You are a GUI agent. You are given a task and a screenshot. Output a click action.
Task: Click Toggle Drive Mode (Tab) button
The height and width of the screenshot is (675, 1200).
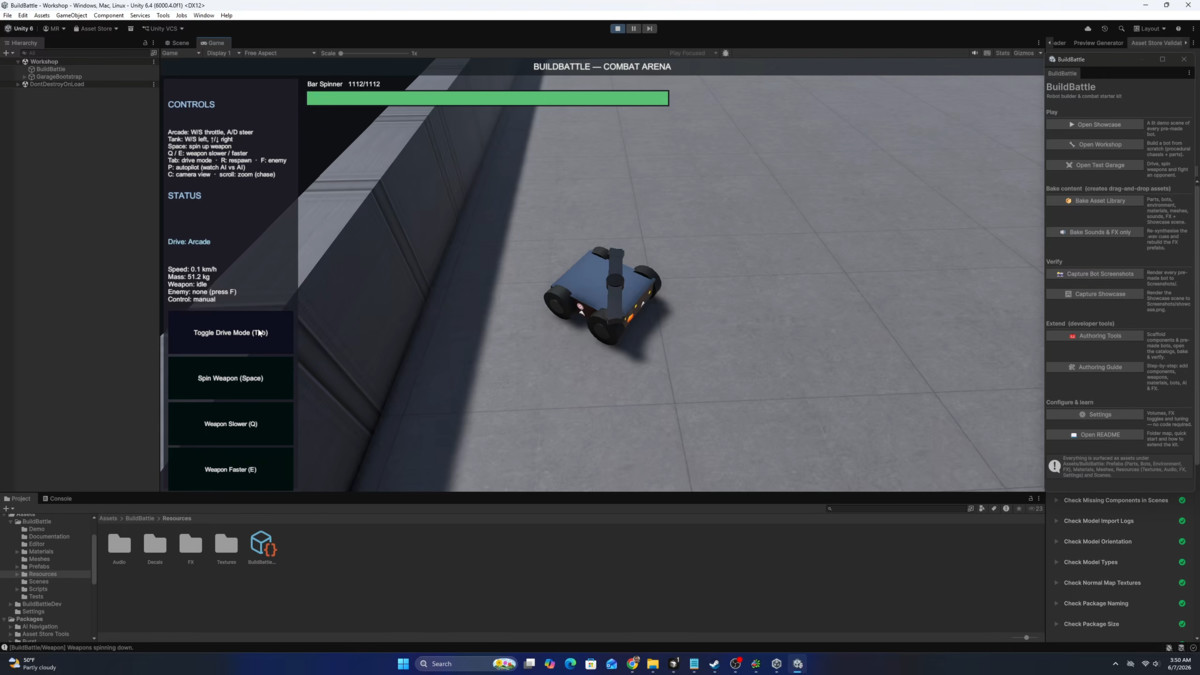230,332
